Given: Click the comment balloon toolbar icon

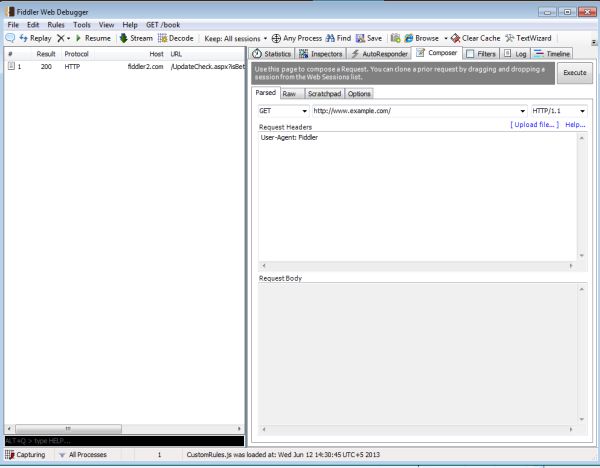Looking at the screenshot, I should 10,38.
